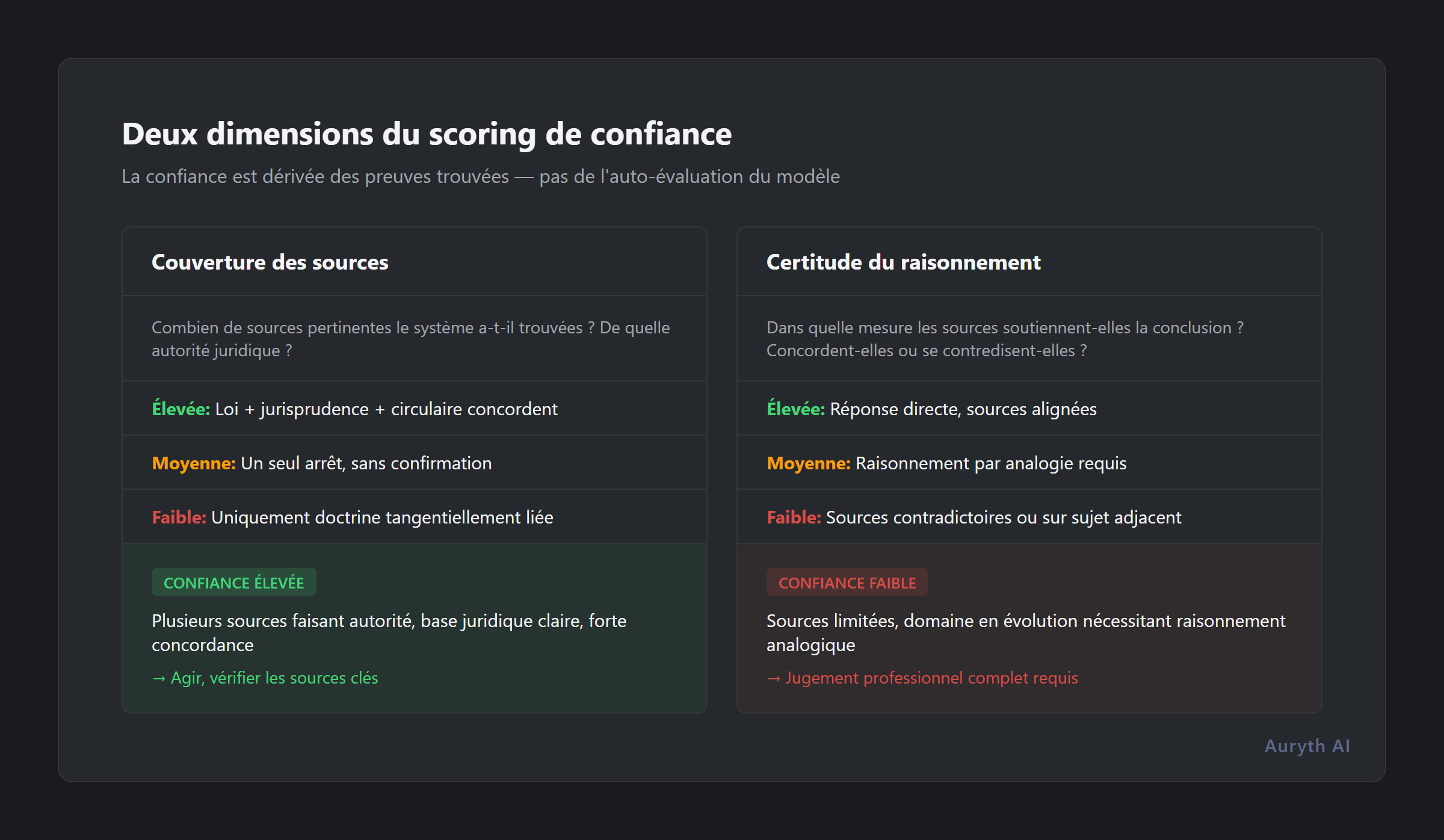Image resolution: width=1444 pixels, height=840 pixels.
Task: Click the Auryth AI logo text
Action: pos(1307,746)
